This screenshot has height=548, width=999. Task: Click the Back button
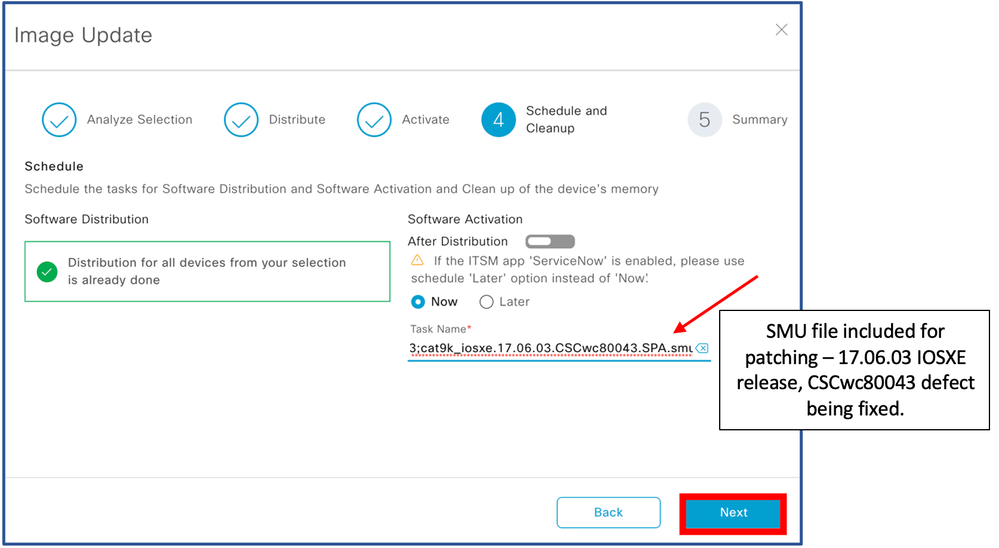[608, 512]
